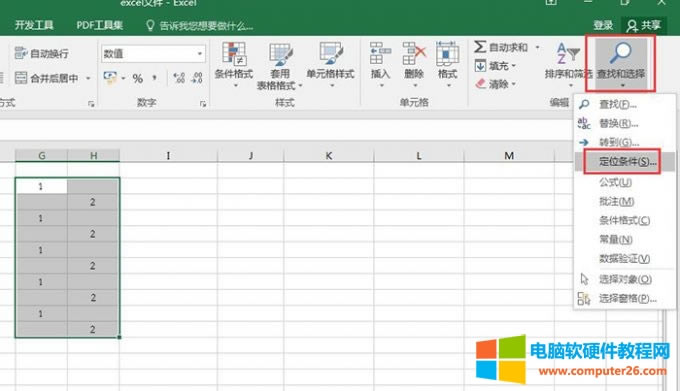Click the 套用表格格式 table format icon
Viewport: 680px width, 391px height.
(281, 55)
